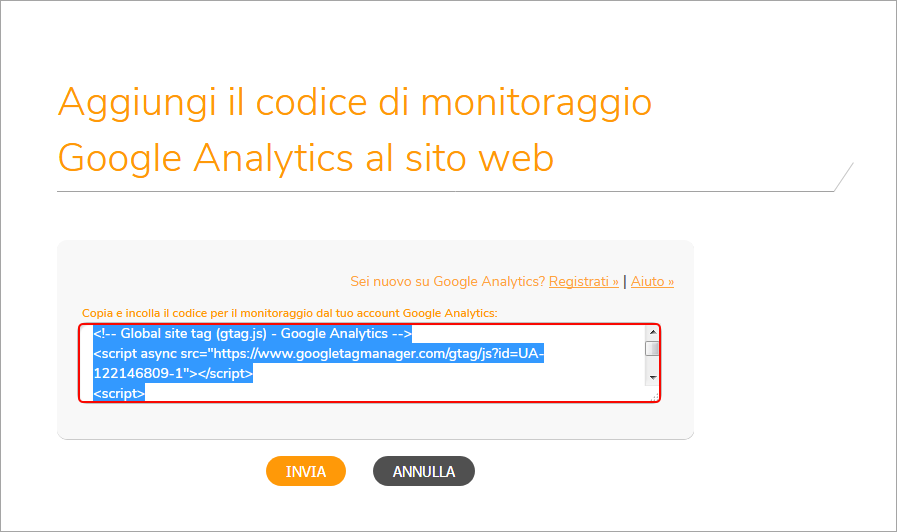Submit the code with INVIA button
The width and height of the screenshot is (897, 532).
pos(306,471)
